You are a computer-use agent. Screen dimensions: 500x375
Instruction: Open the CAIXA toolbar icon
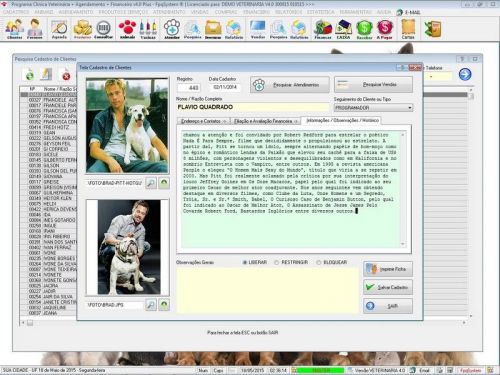[344, 29]
